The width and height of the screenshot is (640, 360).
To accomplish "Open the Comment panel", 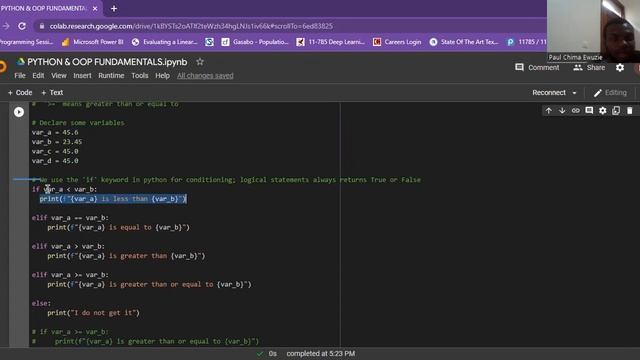I will point(537,68).
